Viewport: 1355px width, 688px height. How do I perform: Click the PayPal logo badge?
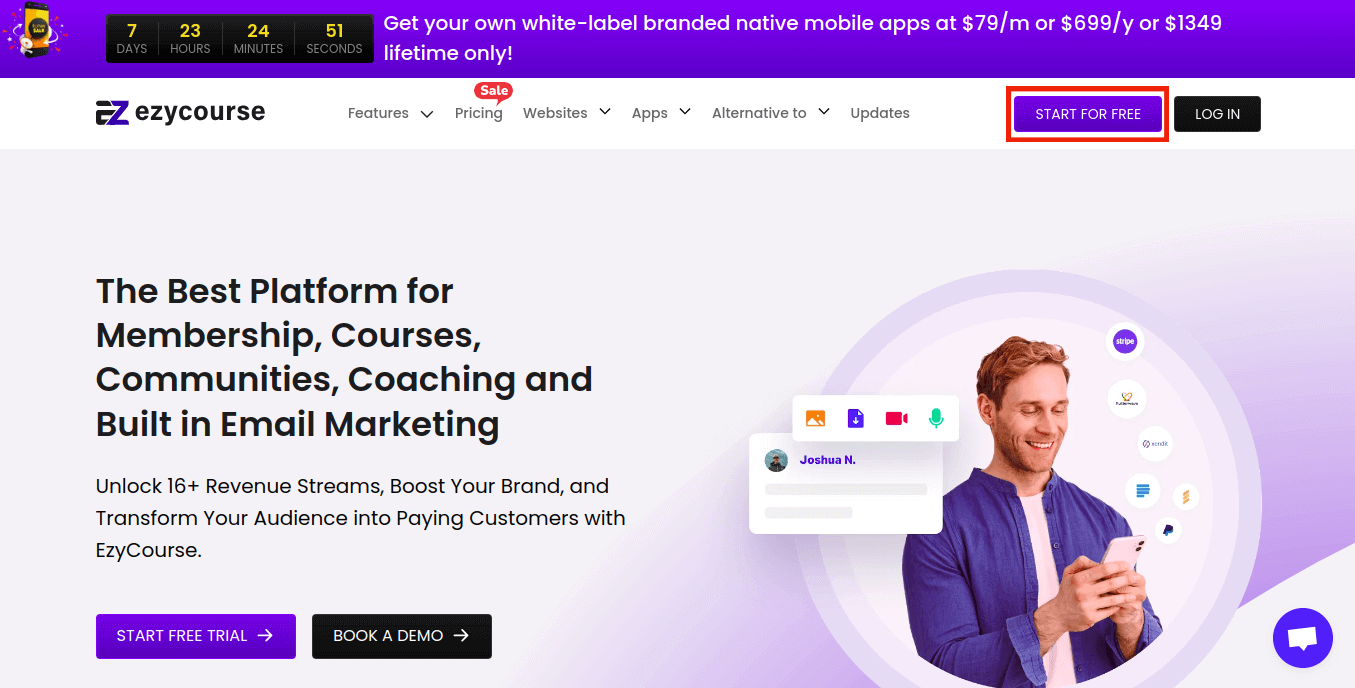[1167, 530]
